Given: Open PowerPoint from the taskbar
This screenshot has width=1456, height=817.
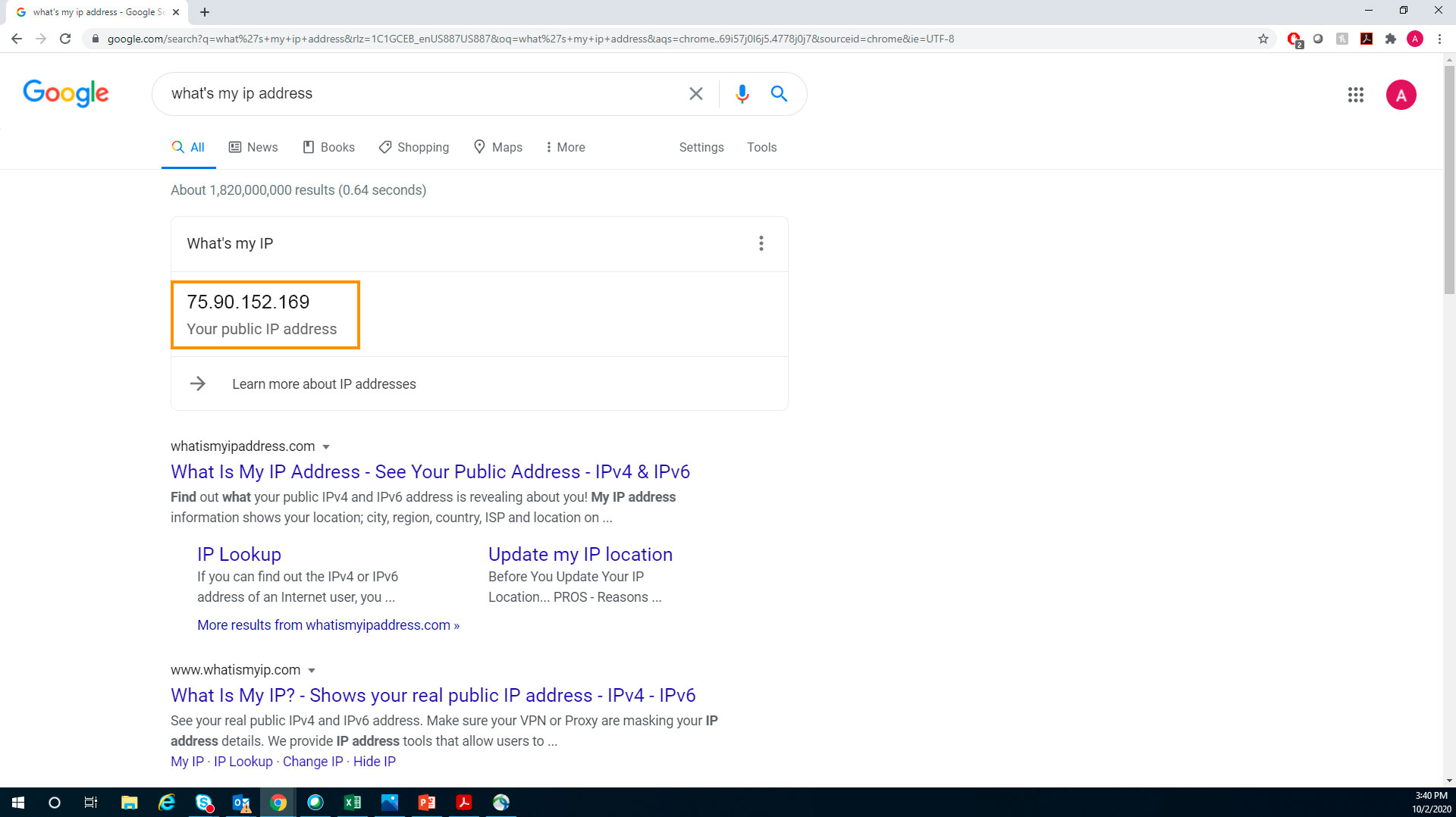Looking at the screenshot, I should tap(427, 802).
